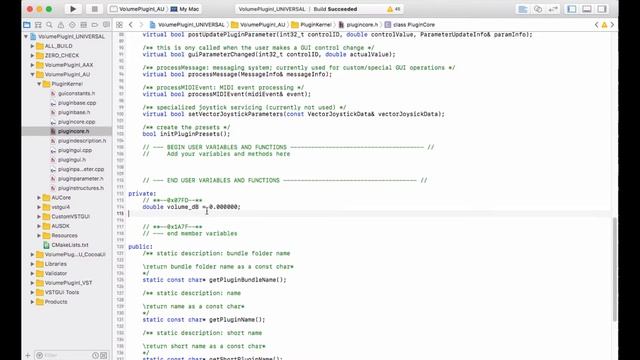
Task: Open the Find navigator magnifier icon
Action: tap(49, 25)
